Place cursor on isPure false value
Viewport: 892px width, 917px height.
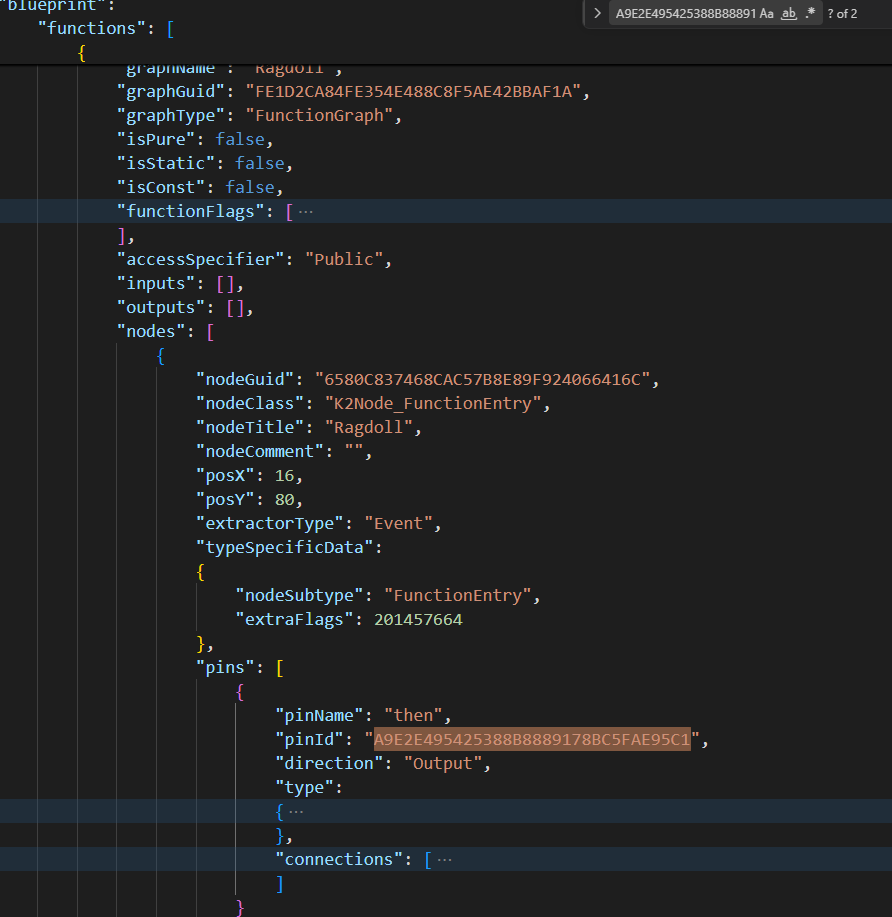(x=240, y=140)
